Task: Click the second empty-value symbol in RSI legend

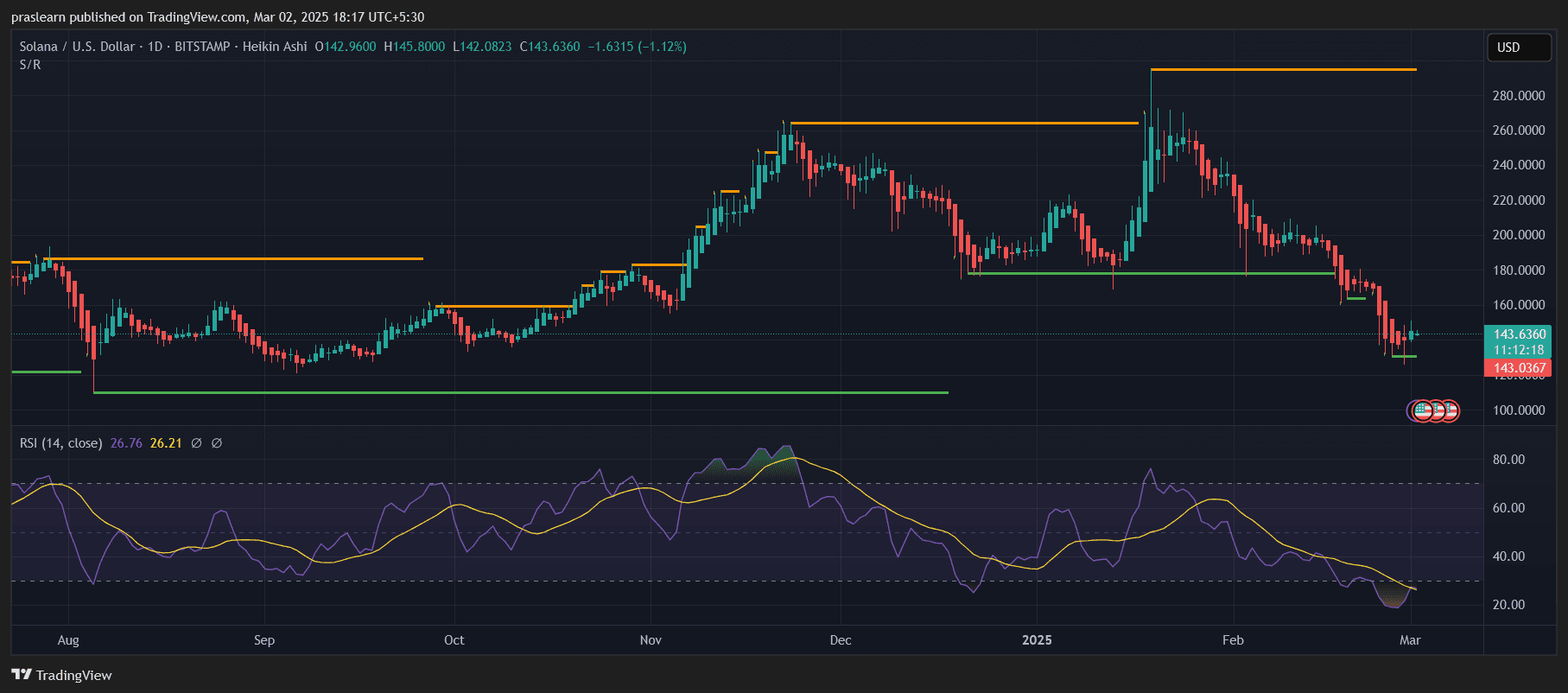Action: point(217,443)
